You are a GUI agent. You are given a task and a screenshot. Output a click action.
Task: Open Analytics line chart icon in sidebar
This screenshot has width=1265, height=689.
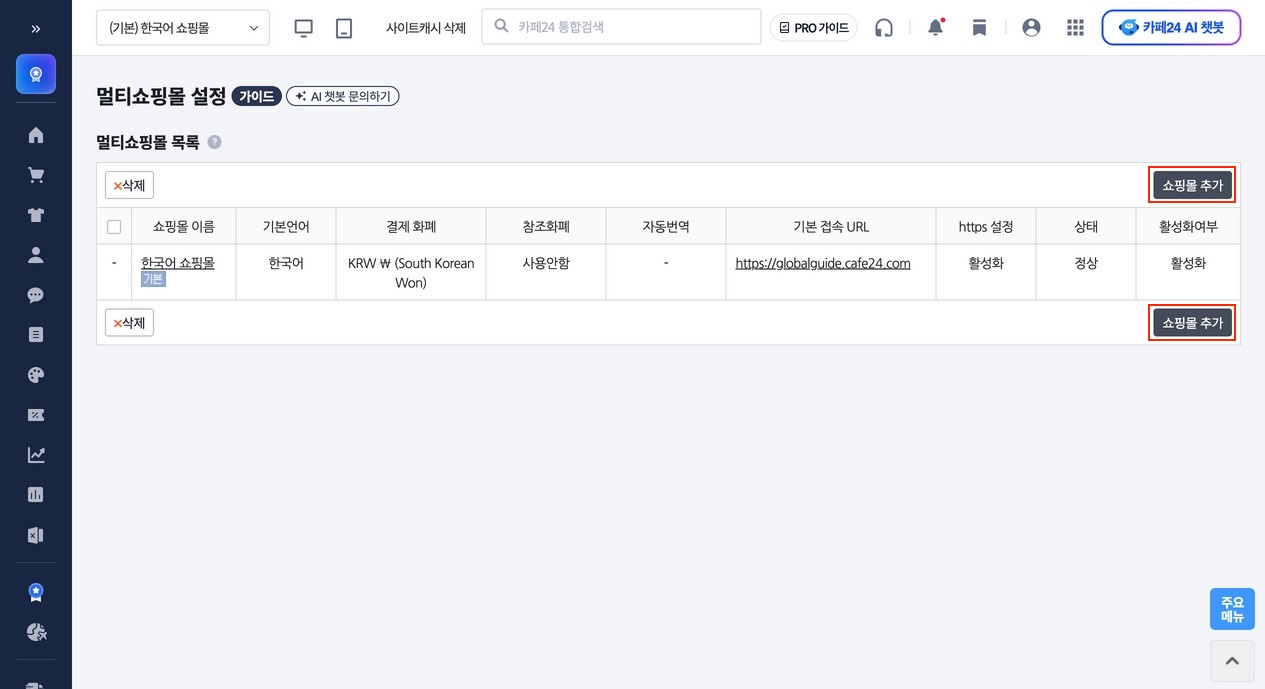[36, 455]
